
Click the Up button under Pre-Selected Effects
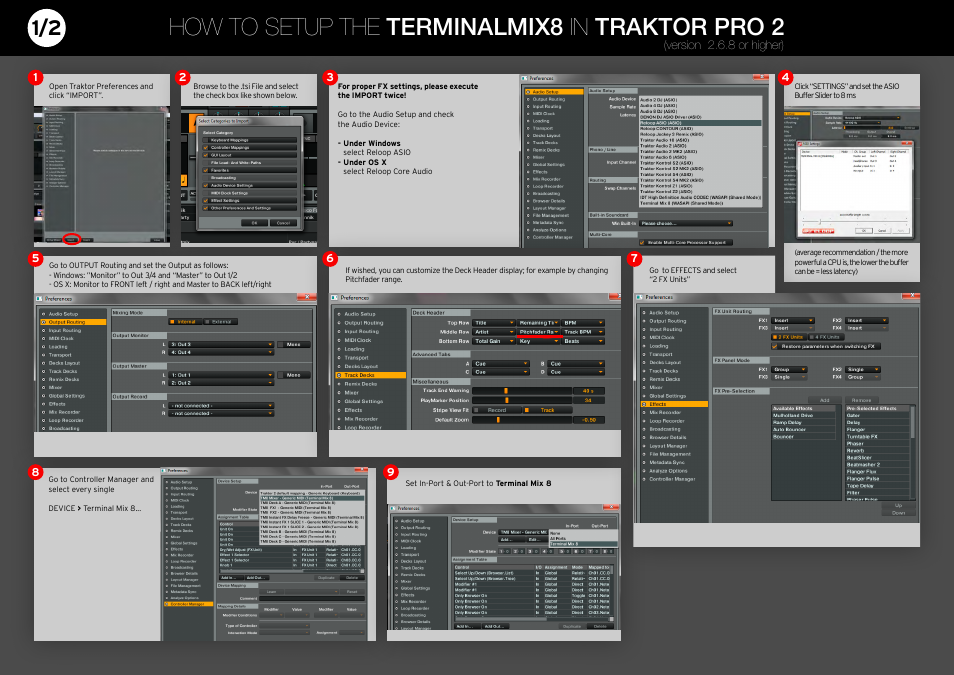[x=898, y=505]
